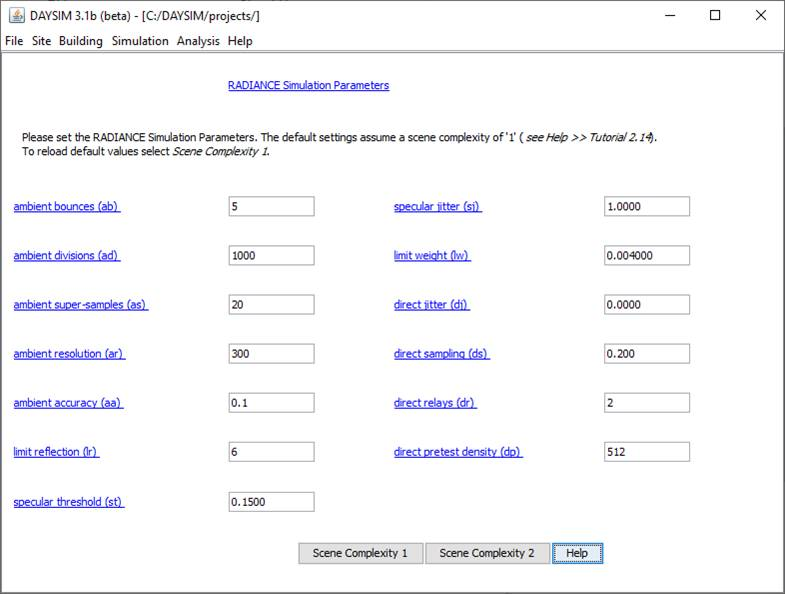Open the Building menu

81,41
